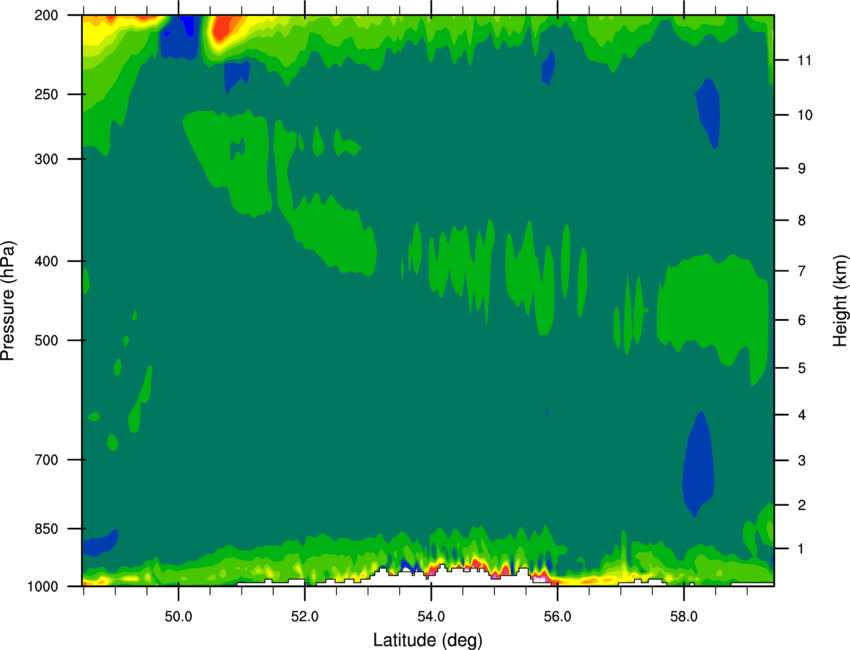Click the 3 km height label

802,461
